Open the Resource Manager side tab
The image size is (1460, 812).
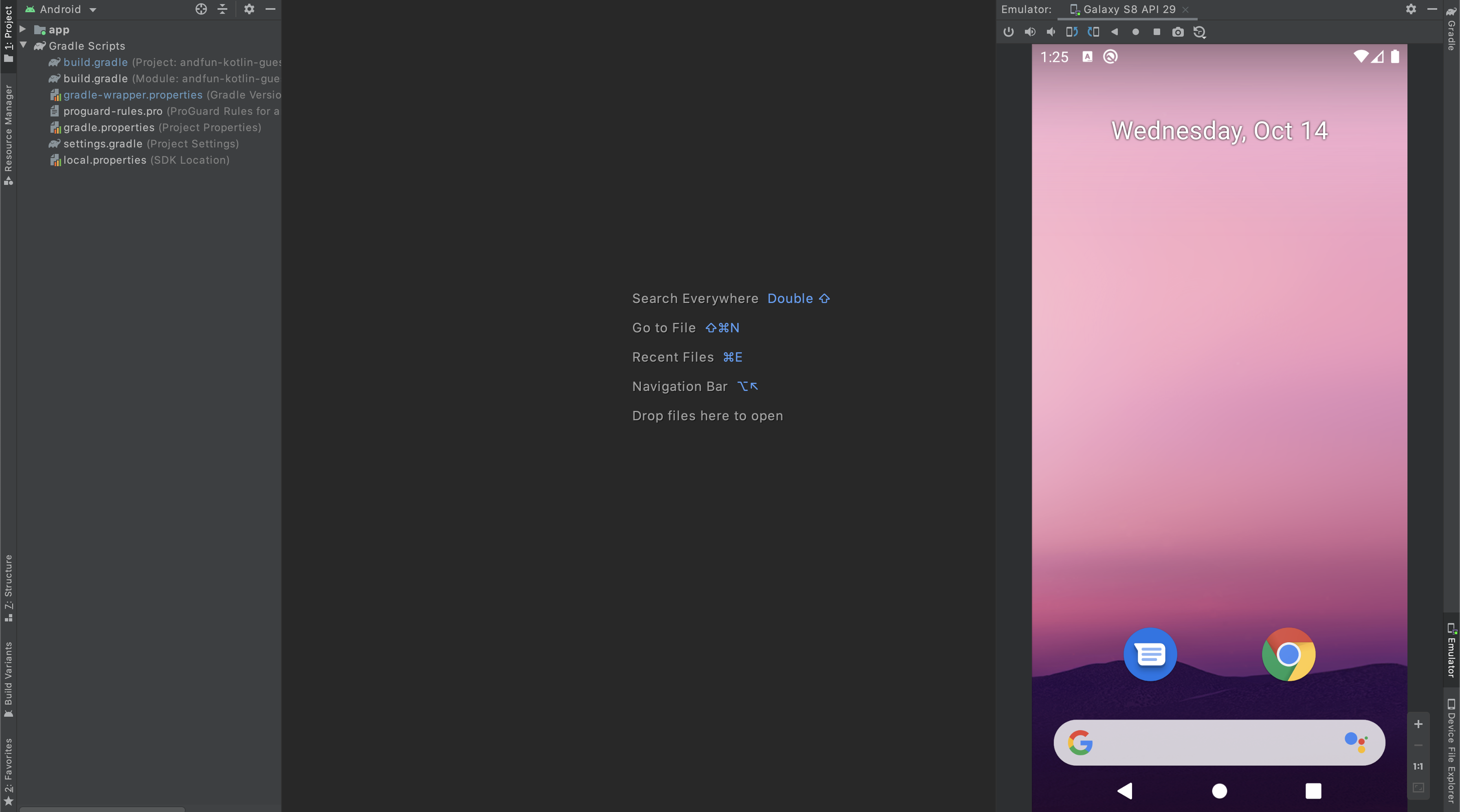8,135
